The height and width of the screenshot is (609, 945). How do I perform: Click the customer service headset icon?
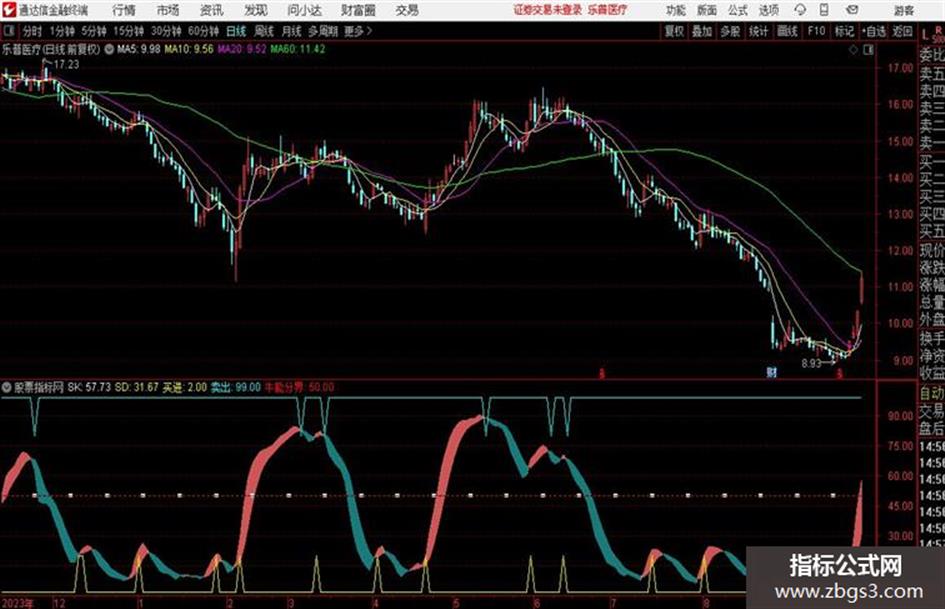click(x=800, y=10)
